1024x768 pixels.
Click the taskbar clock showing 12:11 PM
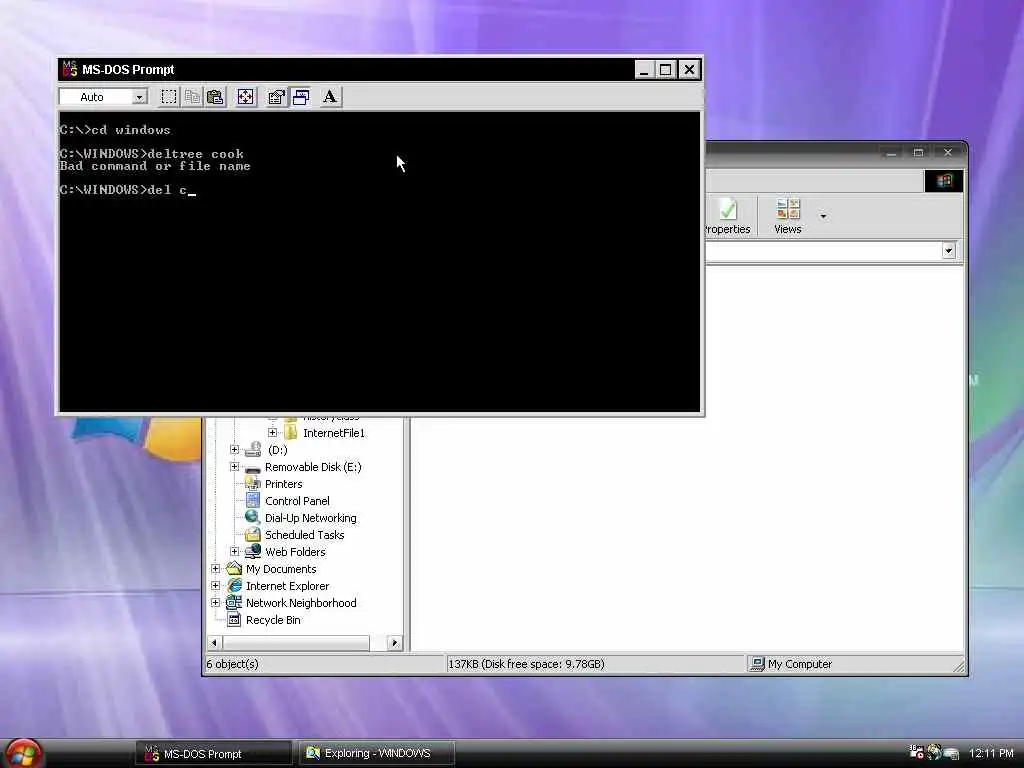(991, 754)
